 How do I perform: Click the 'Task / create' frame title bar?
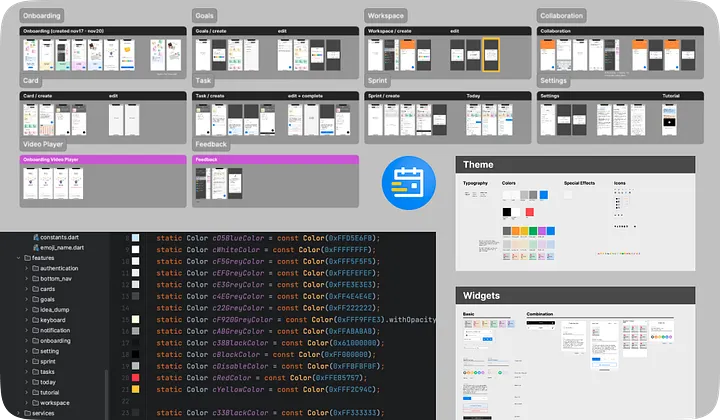coord(276,96)
